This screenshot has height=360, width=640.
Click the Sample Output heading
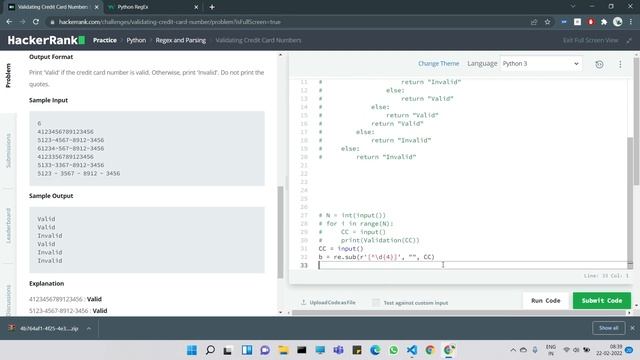(51, 196)
